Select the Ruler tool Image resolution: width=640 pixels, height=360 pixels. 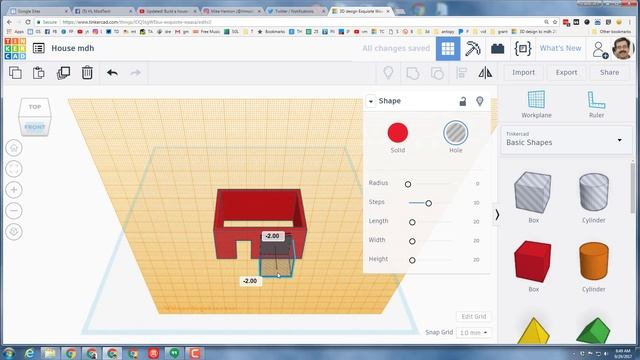coord(596,104)
